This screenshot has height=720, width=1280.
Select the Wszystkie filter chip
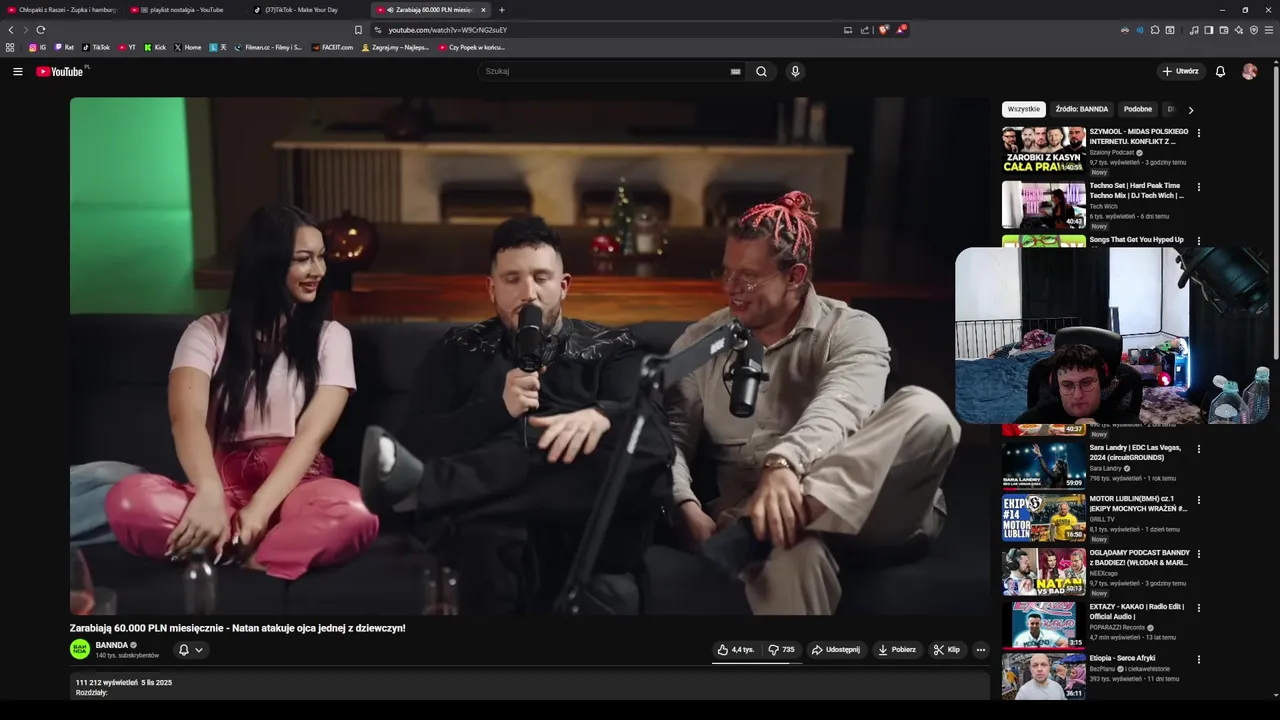click(x=1023, y=109)
